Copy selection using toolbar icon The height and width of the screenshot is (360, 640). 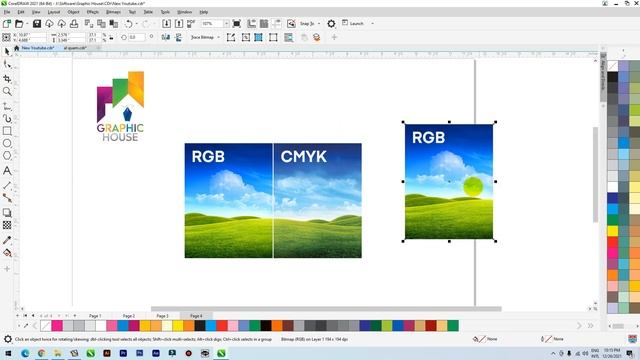click(x=101, y=24)
